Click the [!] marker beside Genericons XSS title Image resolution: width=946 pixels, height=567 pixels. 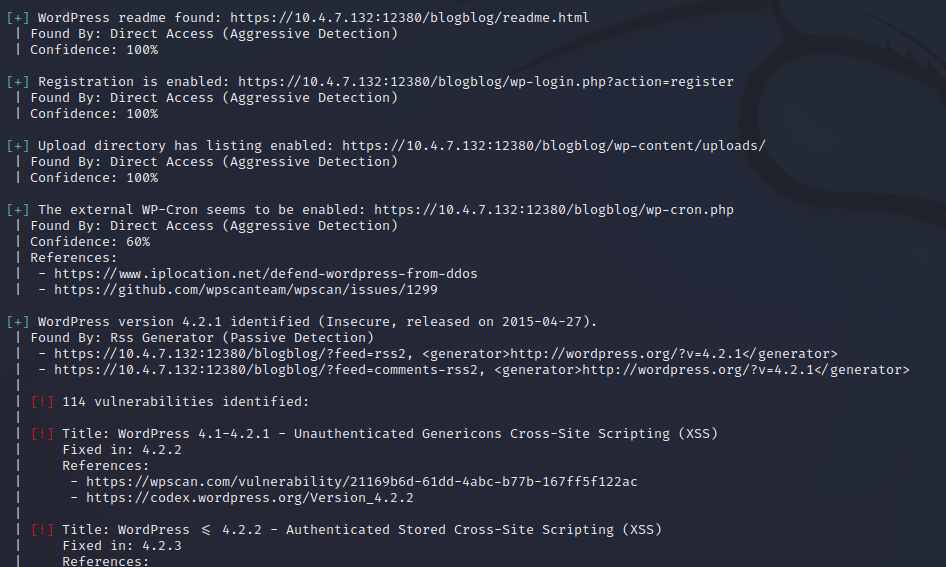[42, 434]
